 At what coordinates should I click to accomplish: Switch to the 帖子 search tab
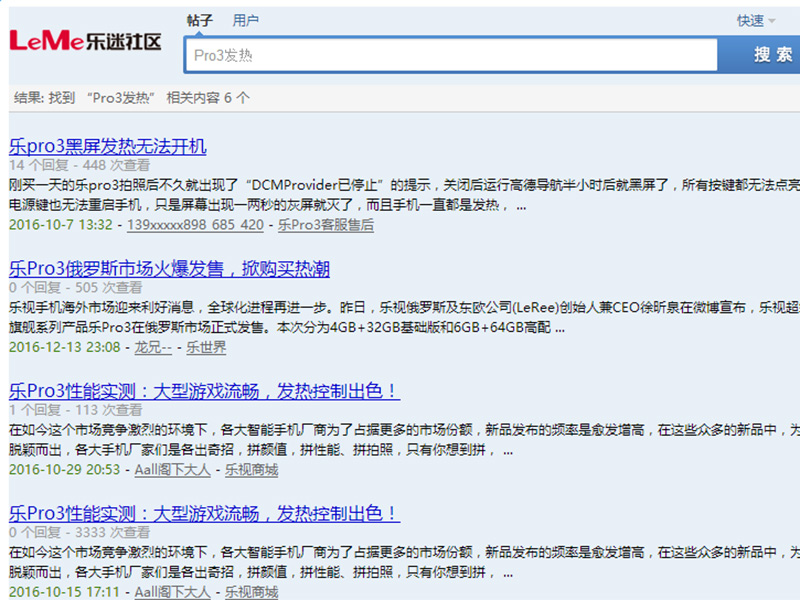[199, 20]
